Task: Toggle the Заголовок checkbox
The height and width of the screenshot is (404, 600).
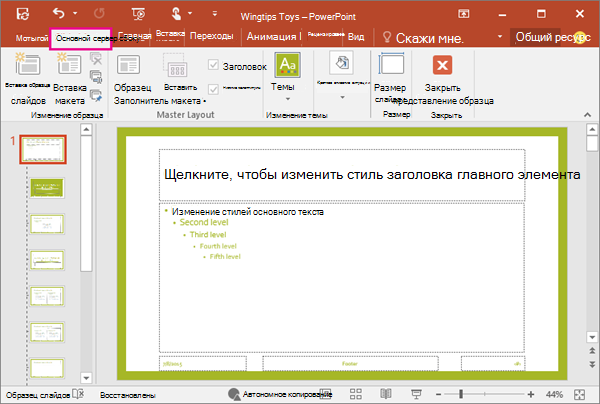Action: [213, 65]
